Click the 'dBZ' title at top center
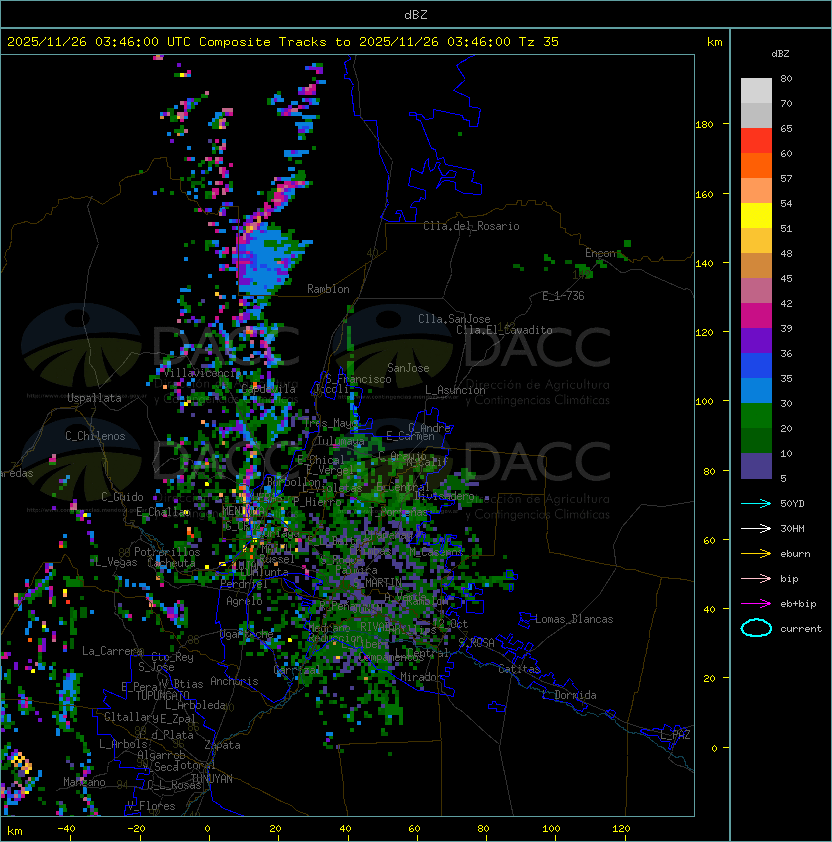 point(416,15)
